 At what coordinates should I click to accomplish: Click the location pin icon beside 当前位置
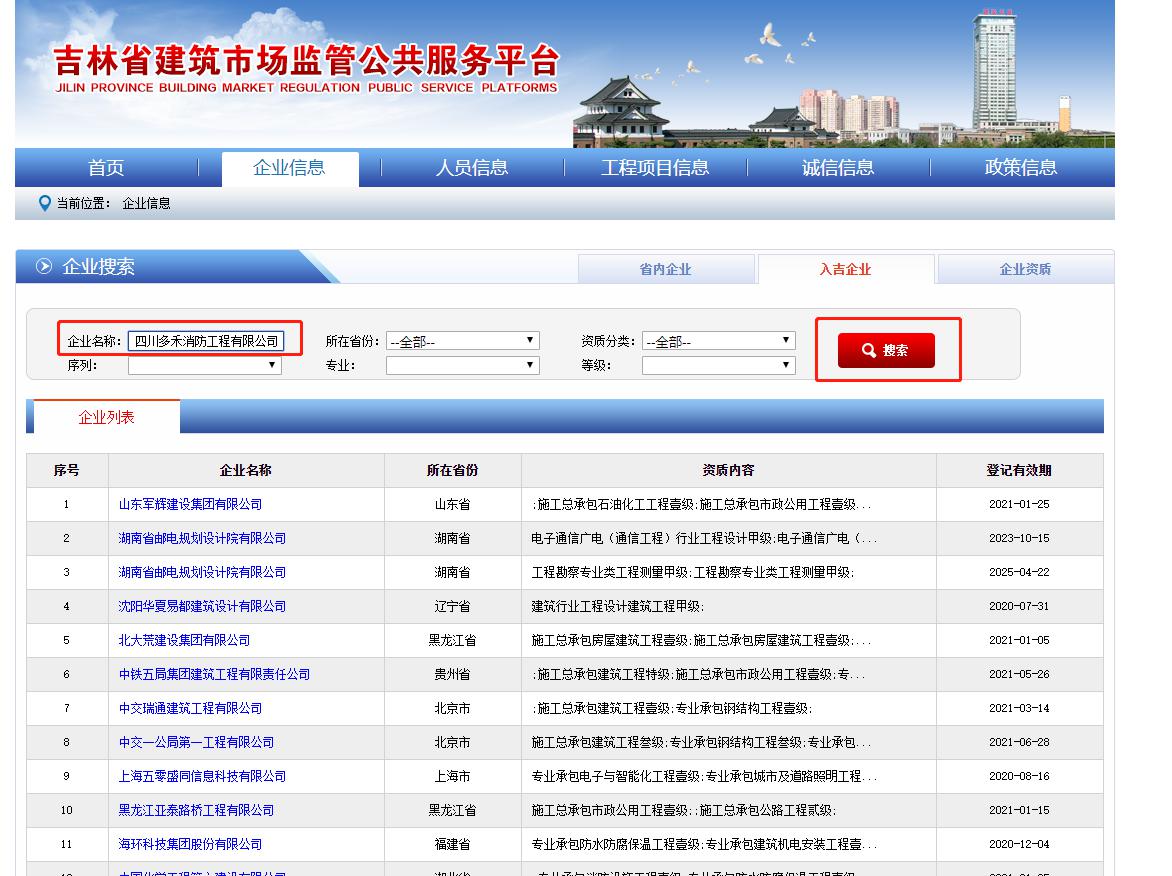(x=44, y=203)
